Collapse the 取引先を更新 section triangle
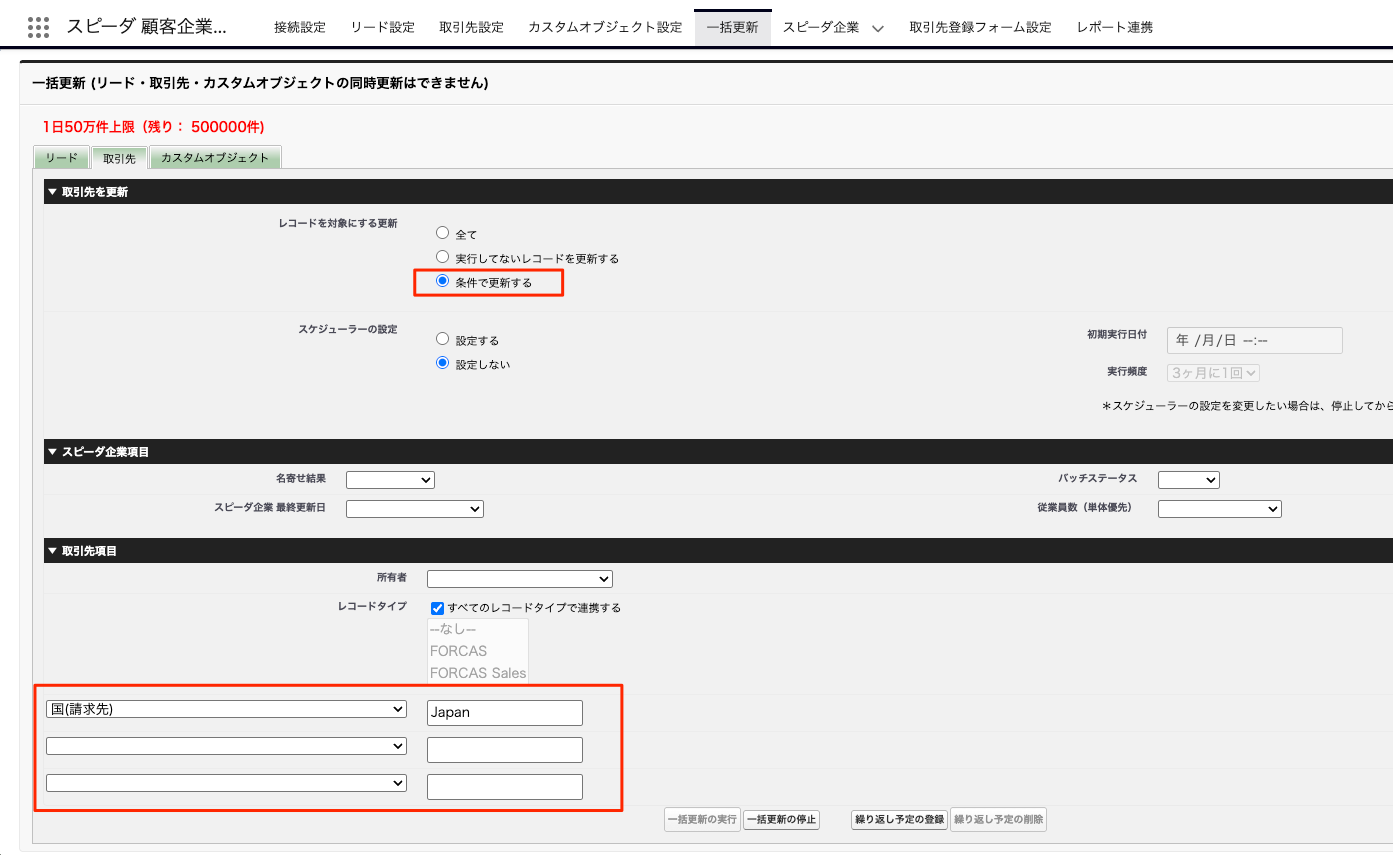The width and height of the screenshot is (1393, 855). pyautogui.click(x=52, y=192)
